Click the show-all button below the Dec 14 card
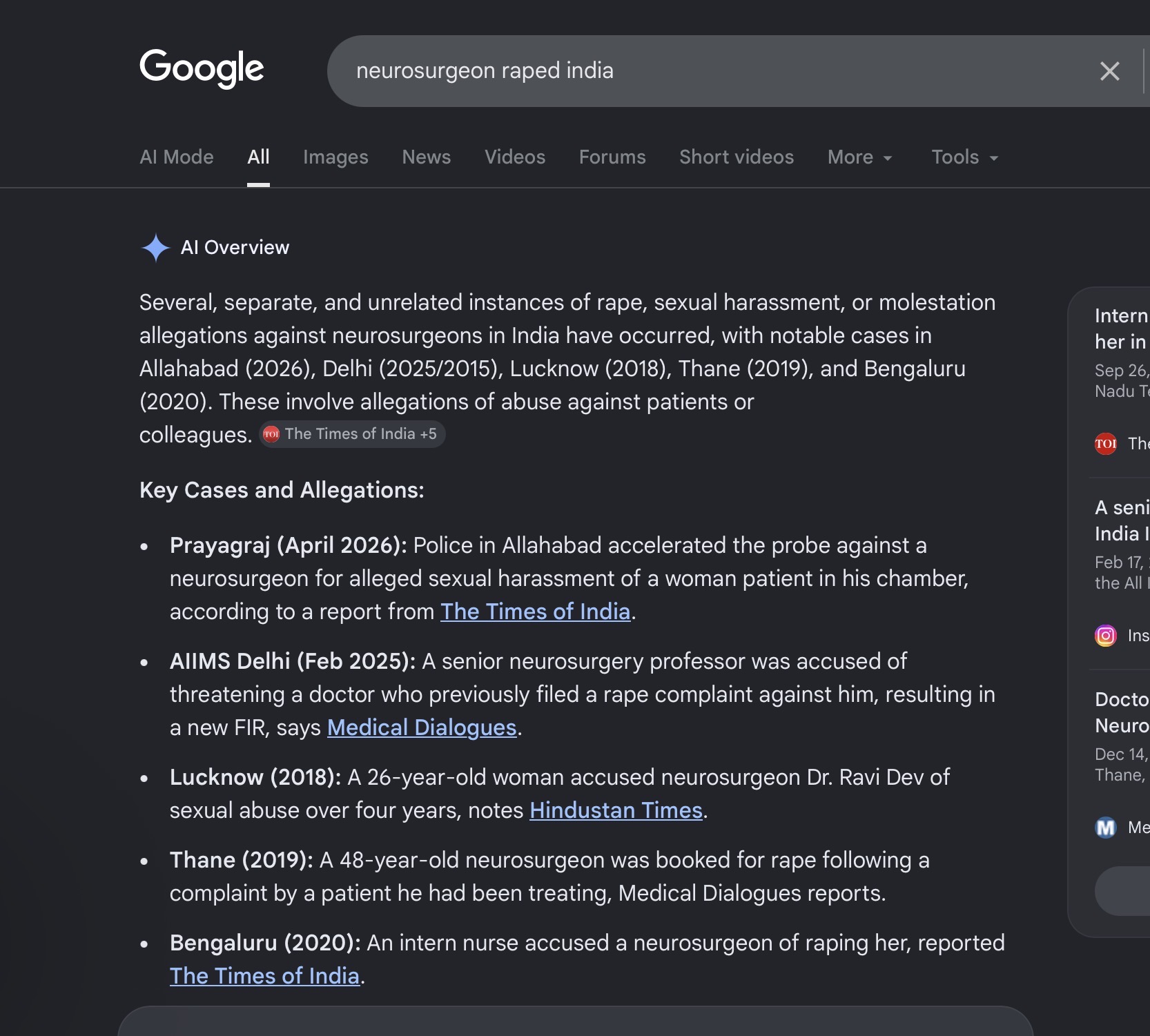This screenshot has width=1150, height=1036. [1122, 891]
